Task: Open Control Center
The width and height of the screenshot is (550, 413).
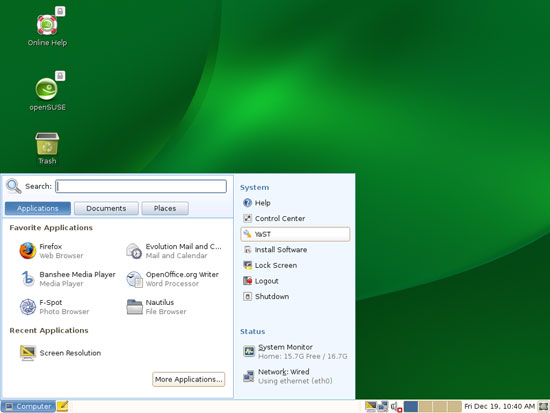Action: point(274,218)
